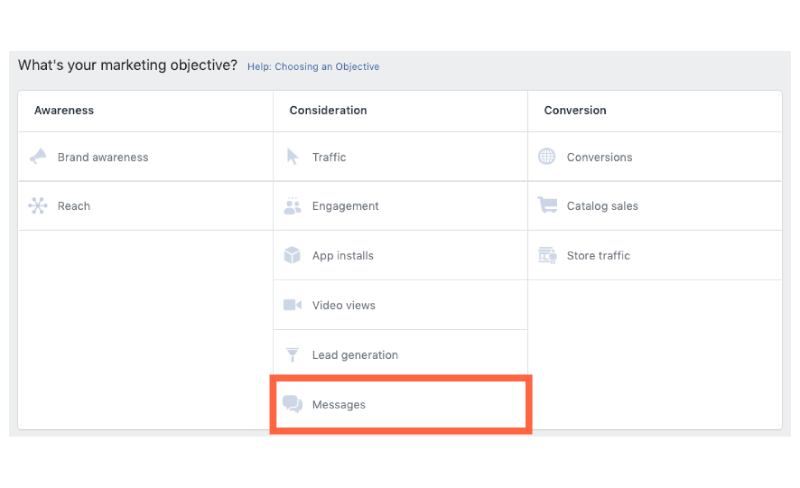Open Help: Choosing an Objective link
This screenshot has width=800, height=488.
(313, 67)
